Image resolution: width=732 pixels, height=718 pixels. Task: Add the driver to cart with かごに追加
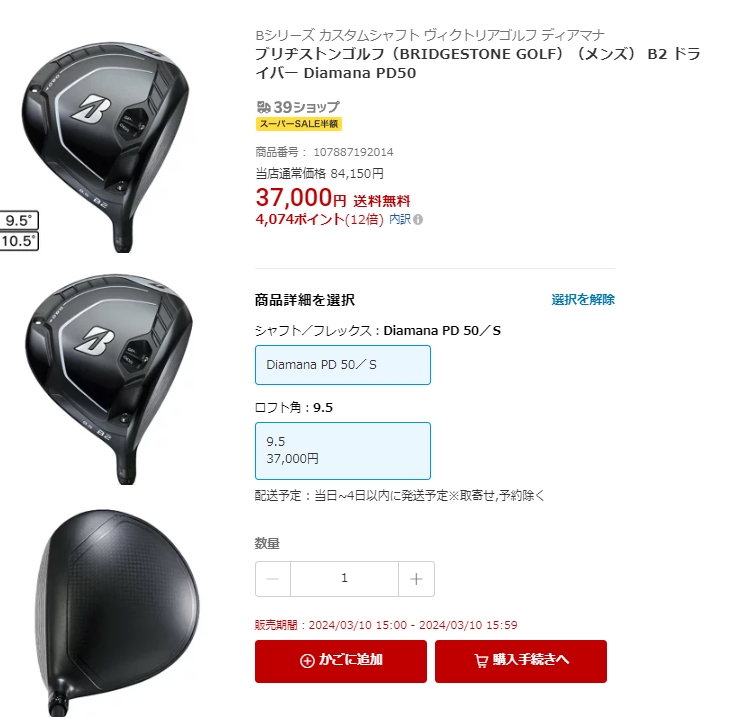point(341,661)
